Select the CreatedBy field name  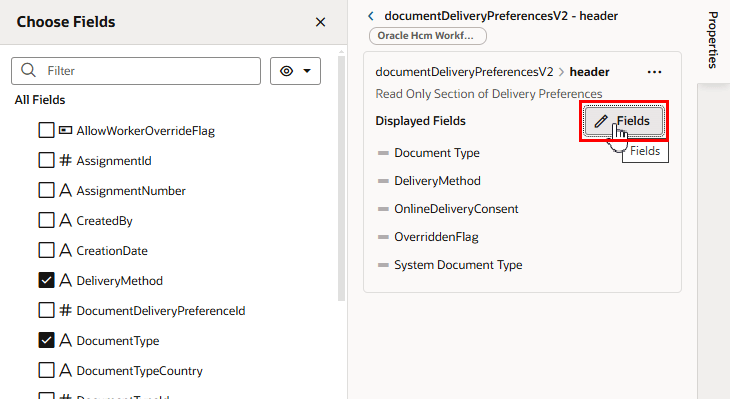click(x=104, y=221)
